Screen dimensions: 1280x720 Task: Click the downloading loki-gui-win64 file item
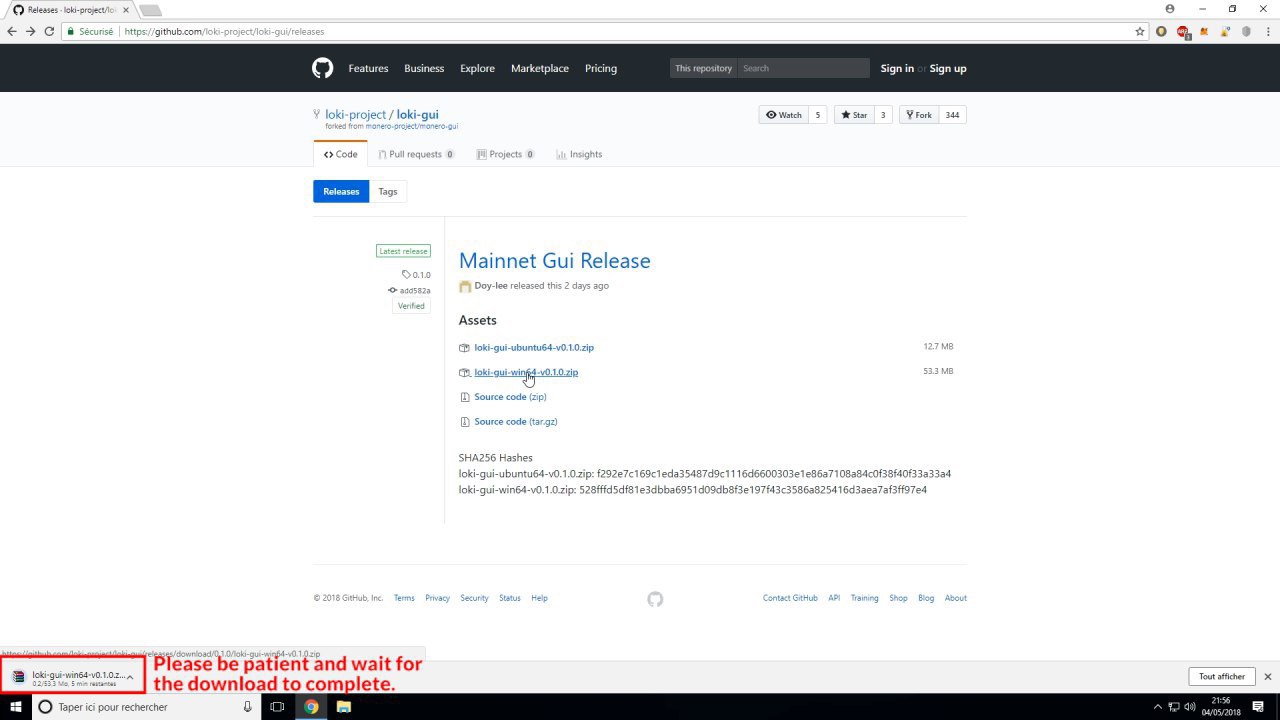pyautogui.click(x=72, y=677)
